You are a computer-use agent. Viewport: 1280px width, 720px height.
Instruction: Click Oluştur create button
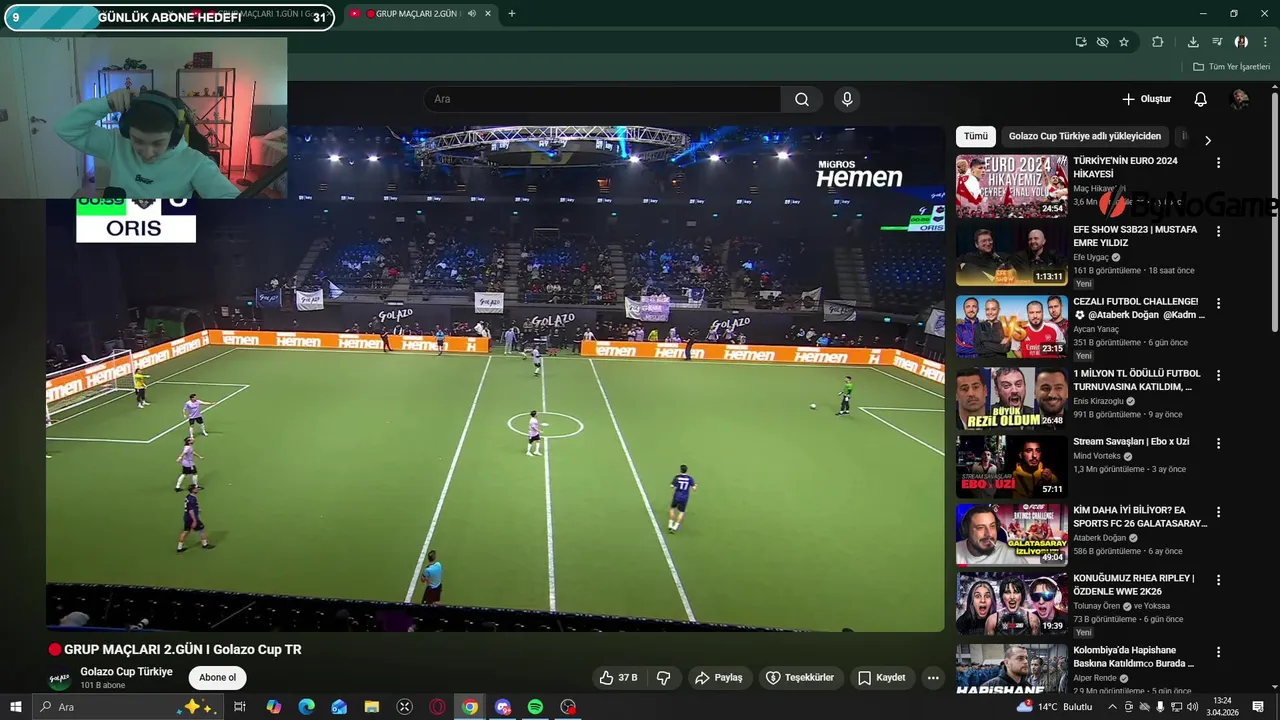point(1146,99)
